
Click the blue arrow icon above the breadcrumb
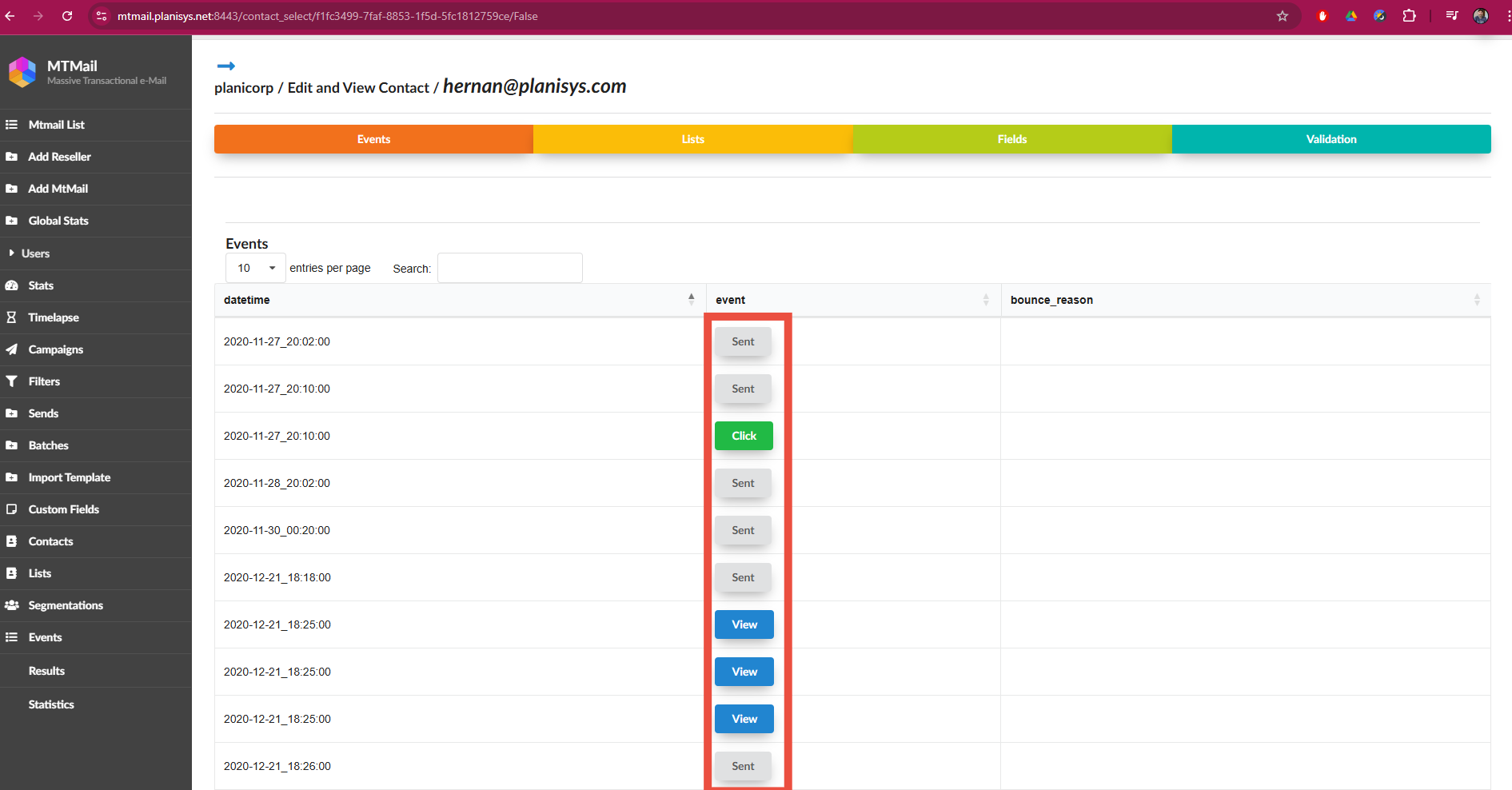point(226,66)
